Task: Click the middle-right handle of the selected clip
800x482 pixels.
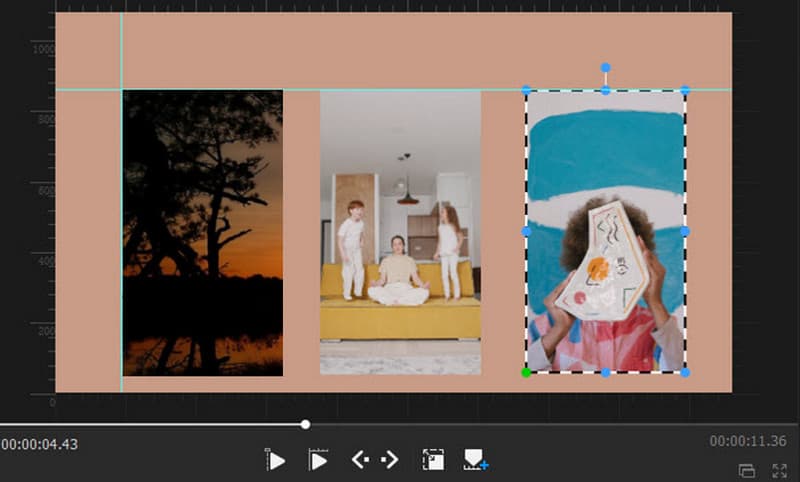Action: 685,232
